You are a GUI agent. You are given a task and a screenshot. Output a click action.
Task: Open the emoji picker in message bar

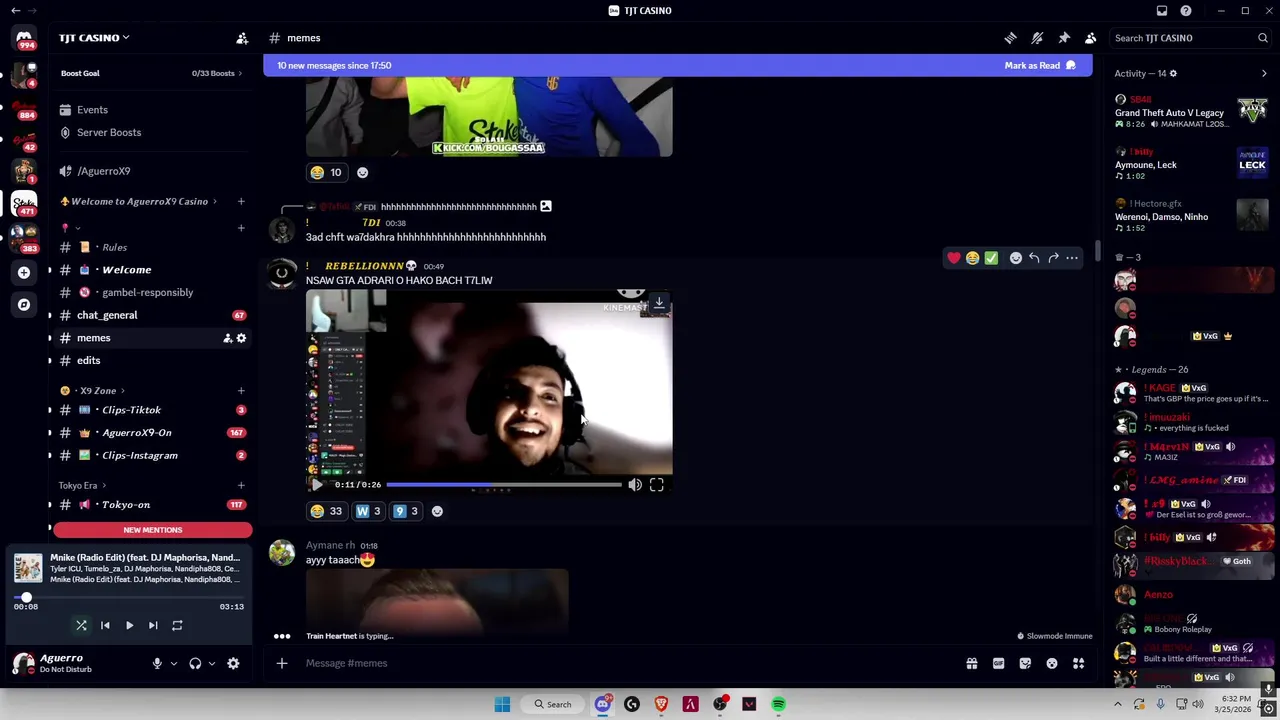point(1052,663)
